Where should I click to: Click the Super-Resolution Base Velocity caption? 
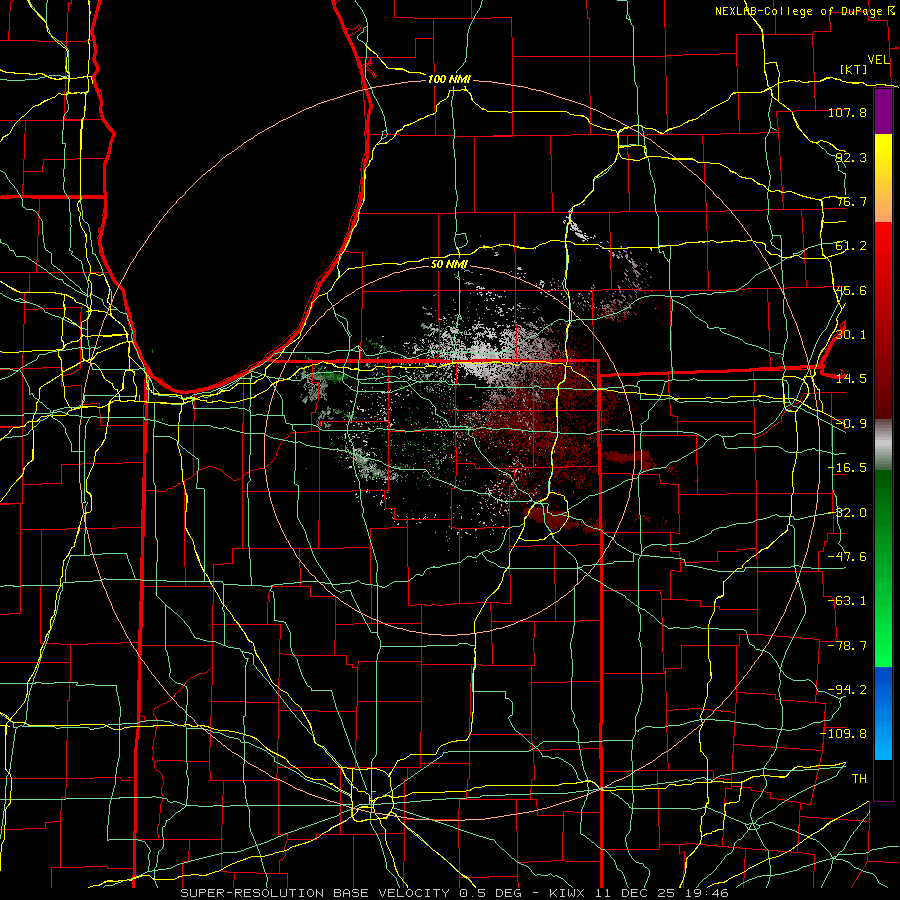pyautogui.click(x=454, y=893)
